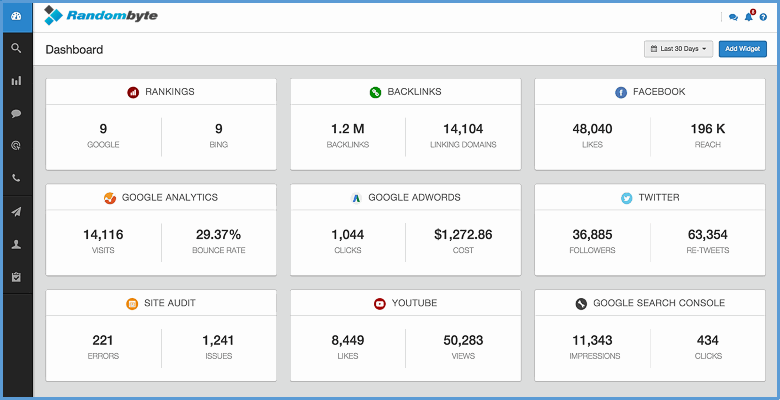
Task: Open the target click icon in sidebar
Action: [x=16, y=146]
